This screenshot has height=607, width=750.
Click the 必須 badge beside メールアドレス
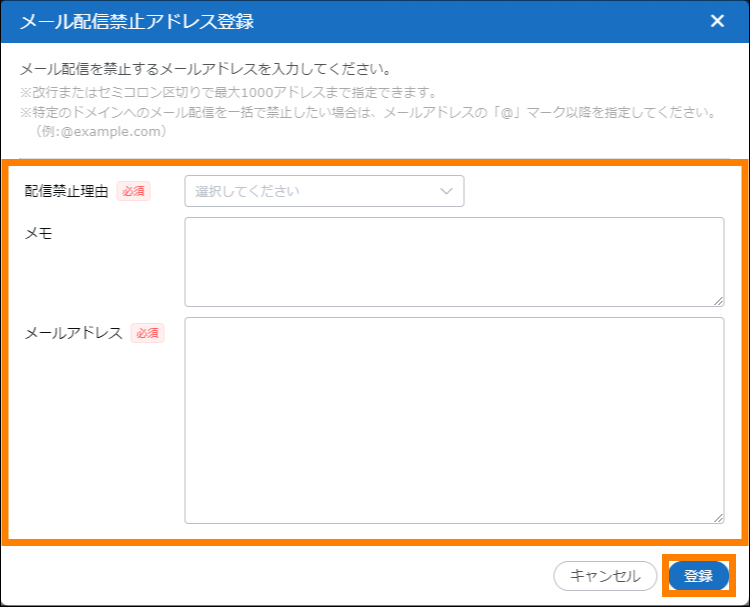click(148, 333)
